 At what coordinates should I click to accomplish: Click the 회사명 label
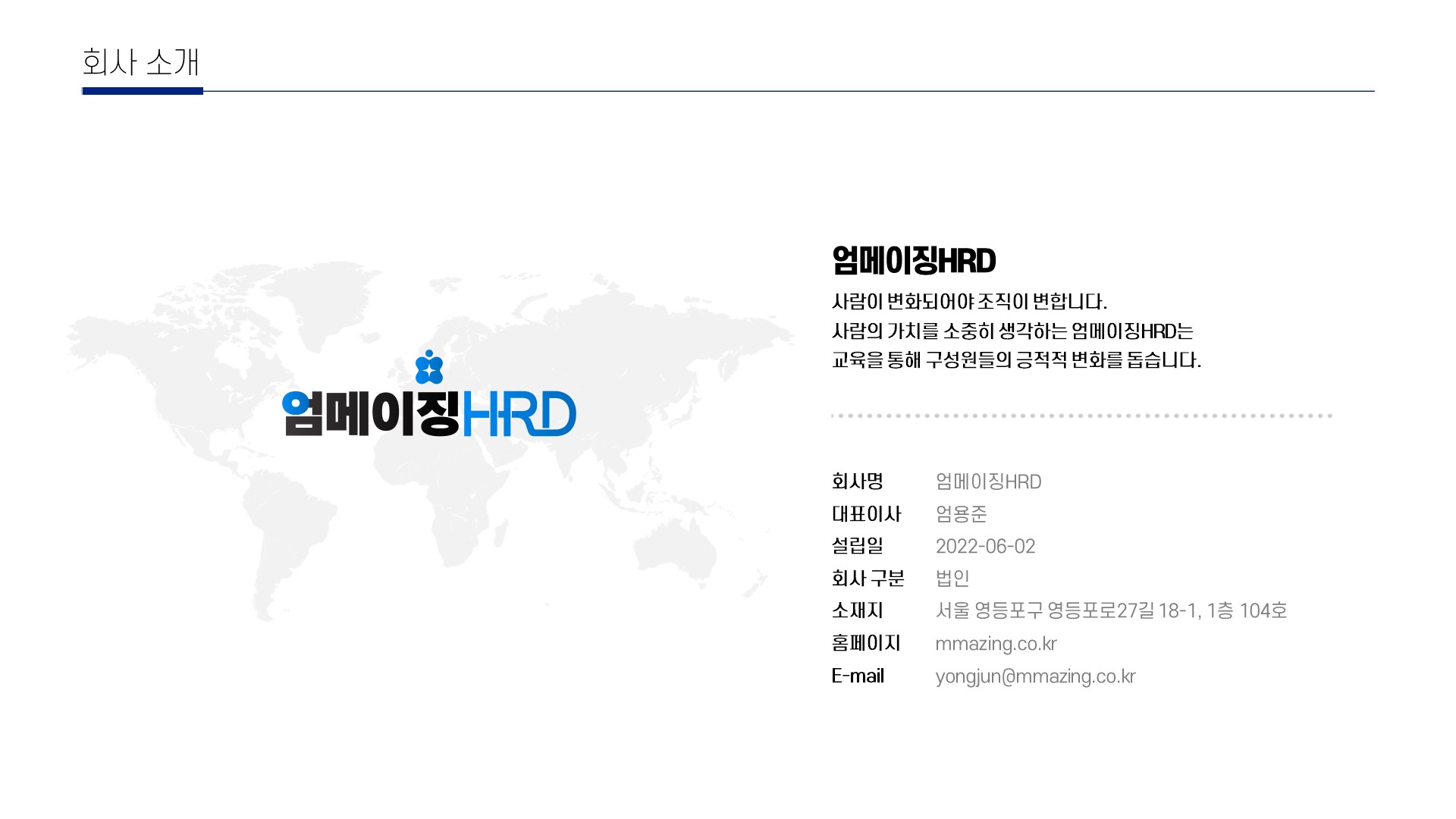(x=858, y=482)
